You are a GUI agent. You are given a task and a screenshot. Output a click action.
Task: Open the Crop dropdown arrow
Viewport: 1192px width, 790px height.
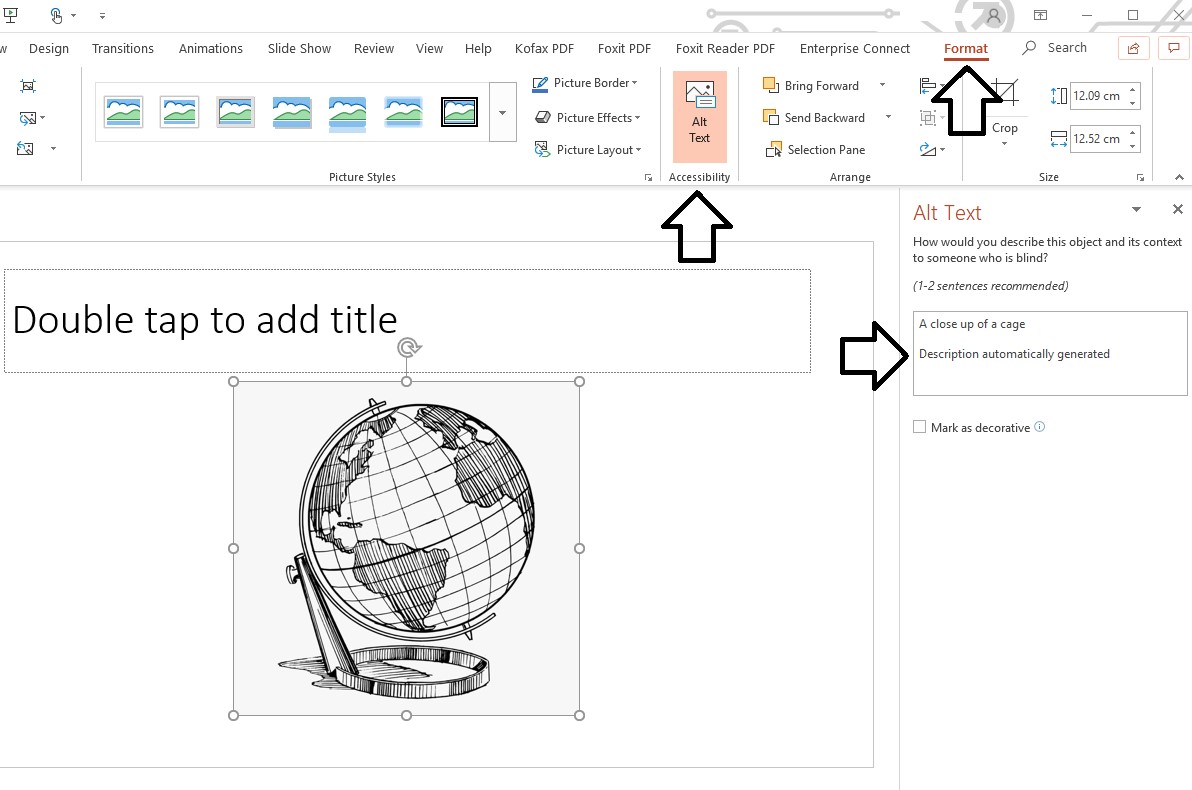pyautogui.click(x=1004, y=143)
